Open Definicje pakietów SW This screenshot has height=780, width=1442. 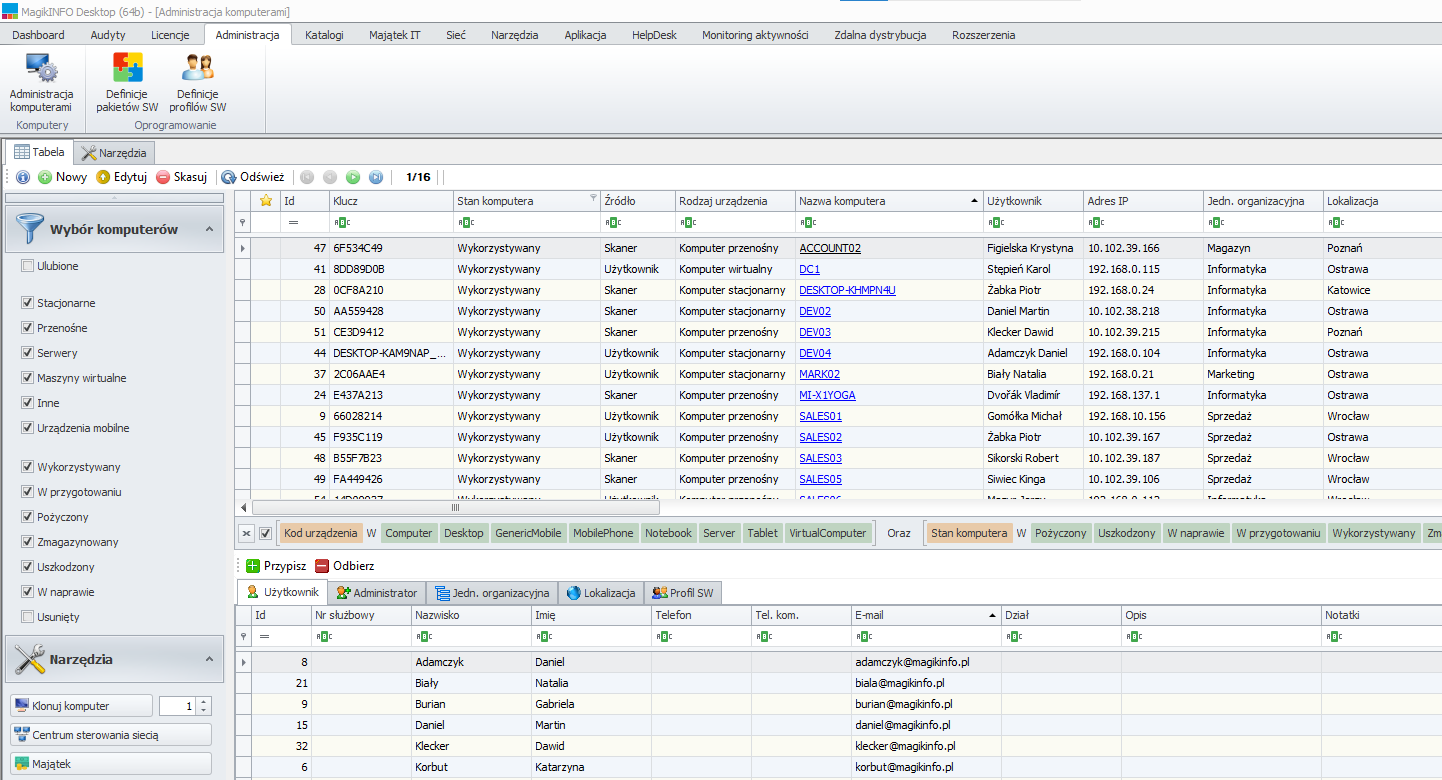127,83
